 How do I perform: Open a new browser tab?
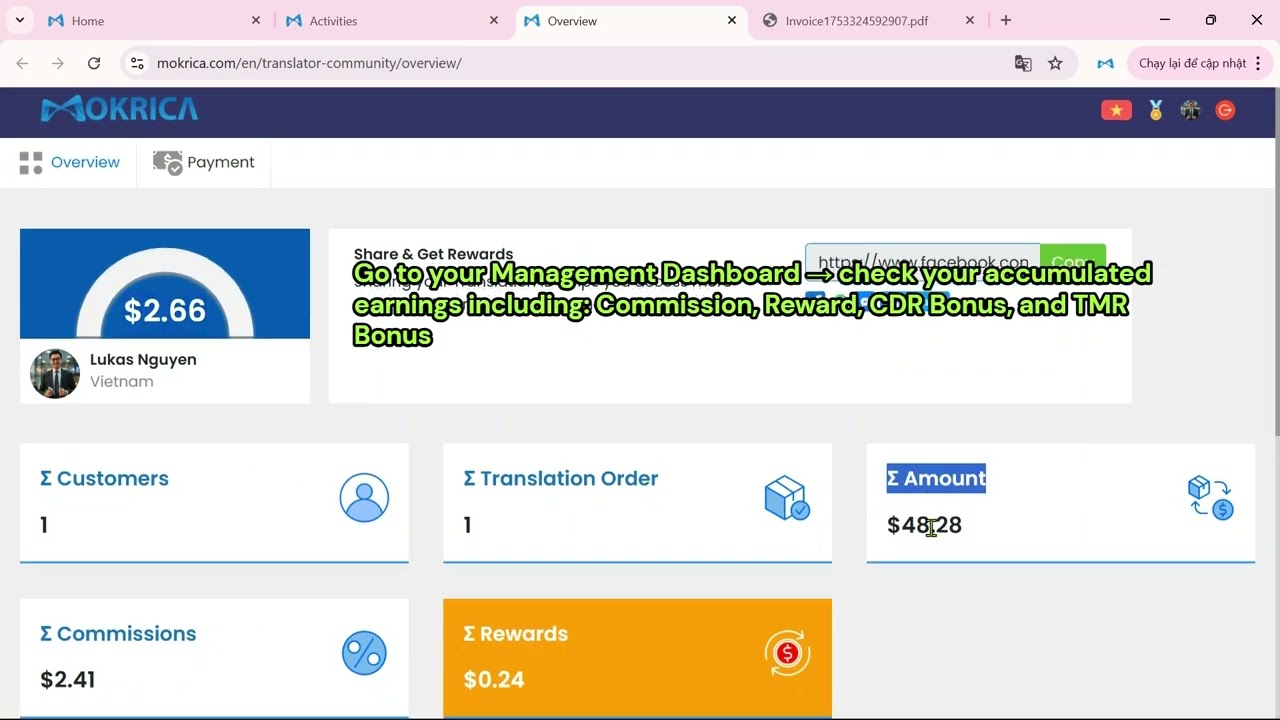tap(1006, 20)
